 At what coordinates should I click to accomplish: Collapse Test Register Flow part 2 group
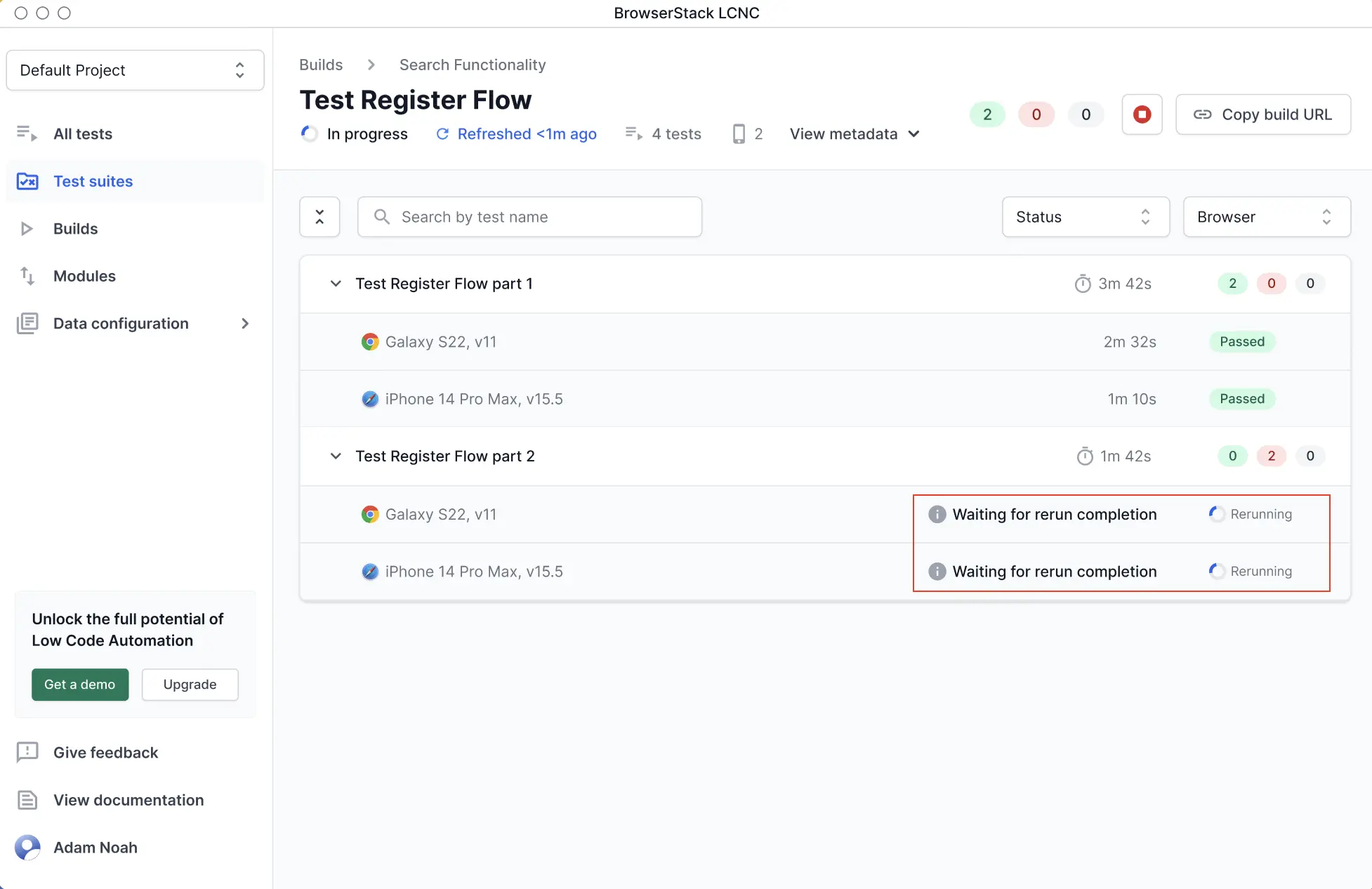(x=336, y=456)
